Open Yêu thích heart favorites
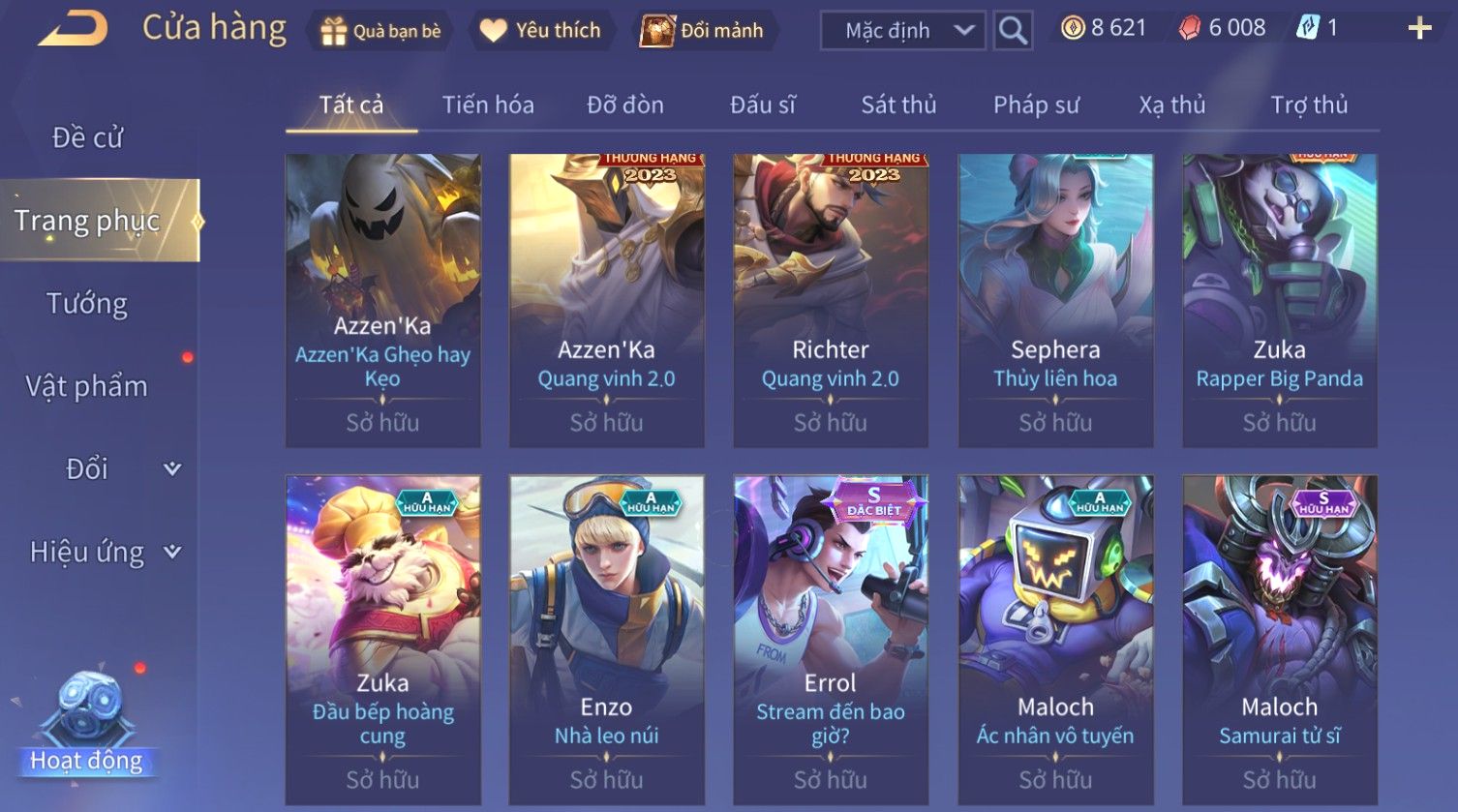Image resolution: width=1458 pixels, height=812 pixels. click(x=493, y=31)
